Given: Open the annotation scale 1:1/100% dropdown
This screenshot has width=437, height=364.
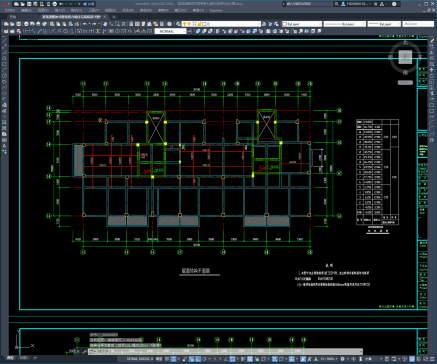Looking at the screenshot, I should (329, 359).
